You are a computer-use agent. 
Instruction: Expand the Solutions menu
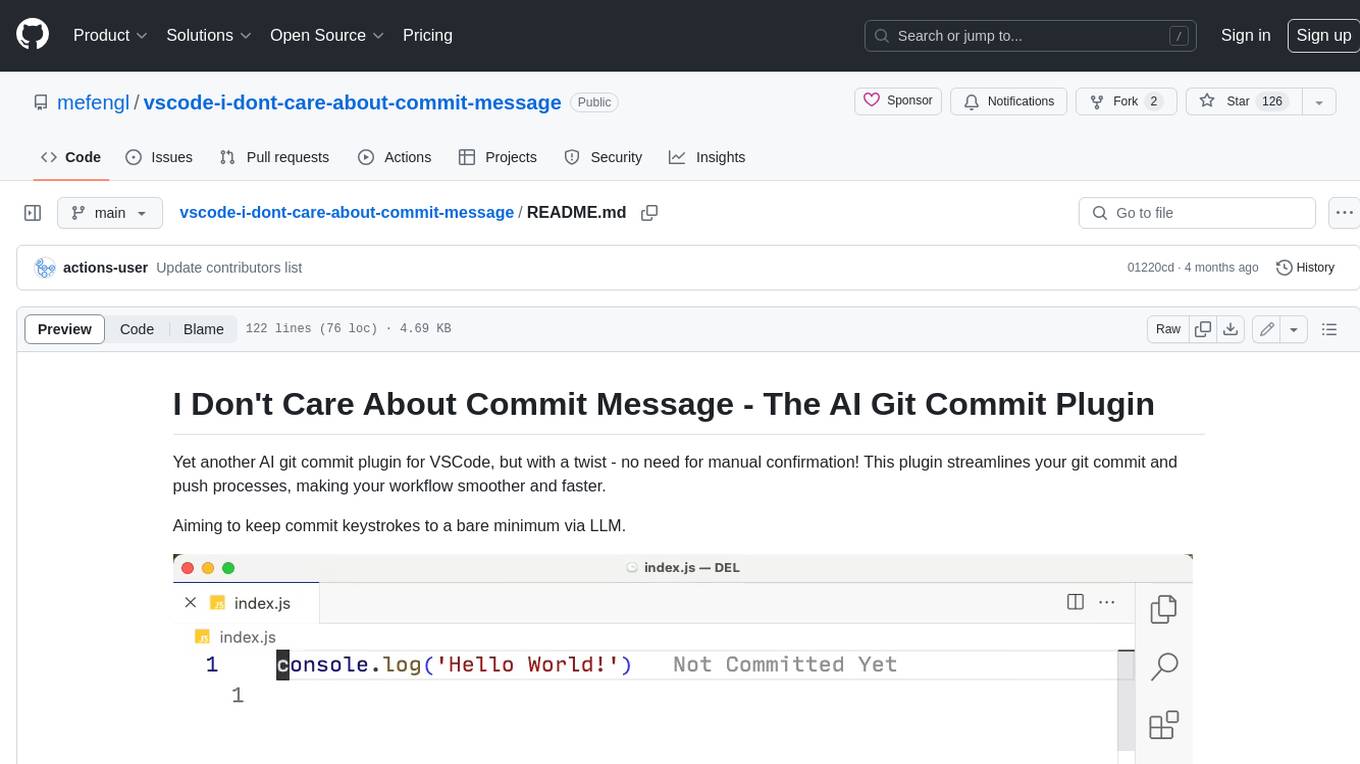pos(208,35)
